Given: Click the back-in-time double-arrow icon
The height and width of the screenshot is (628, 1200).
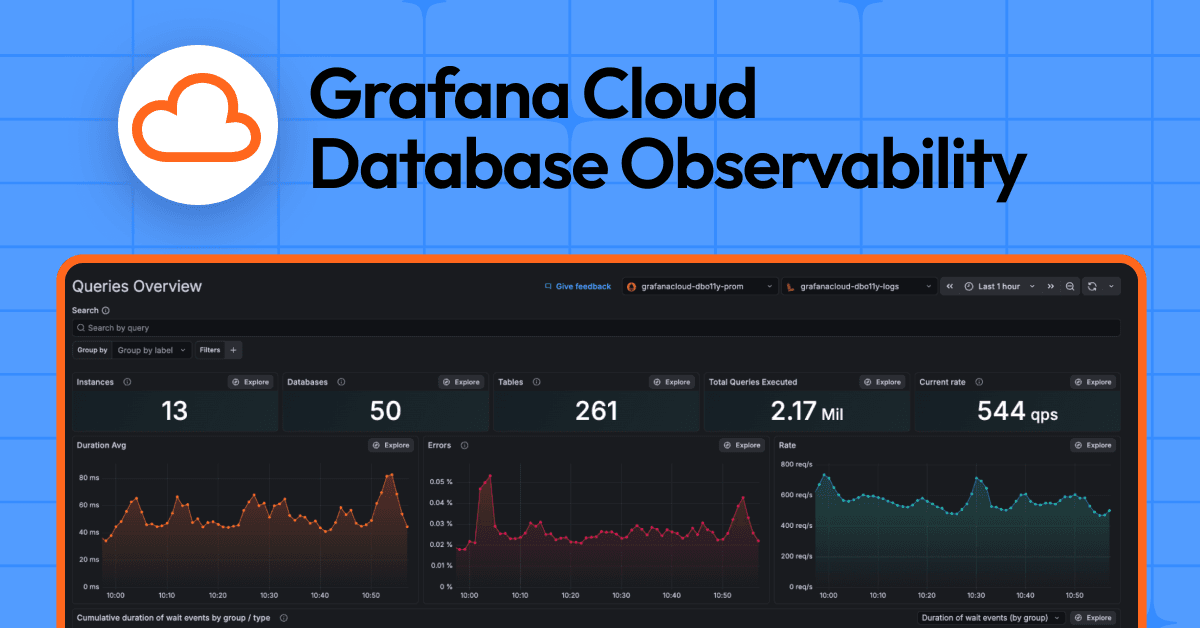Looking at the screenshot, I should pyautogui.click(x=950, y=286).
